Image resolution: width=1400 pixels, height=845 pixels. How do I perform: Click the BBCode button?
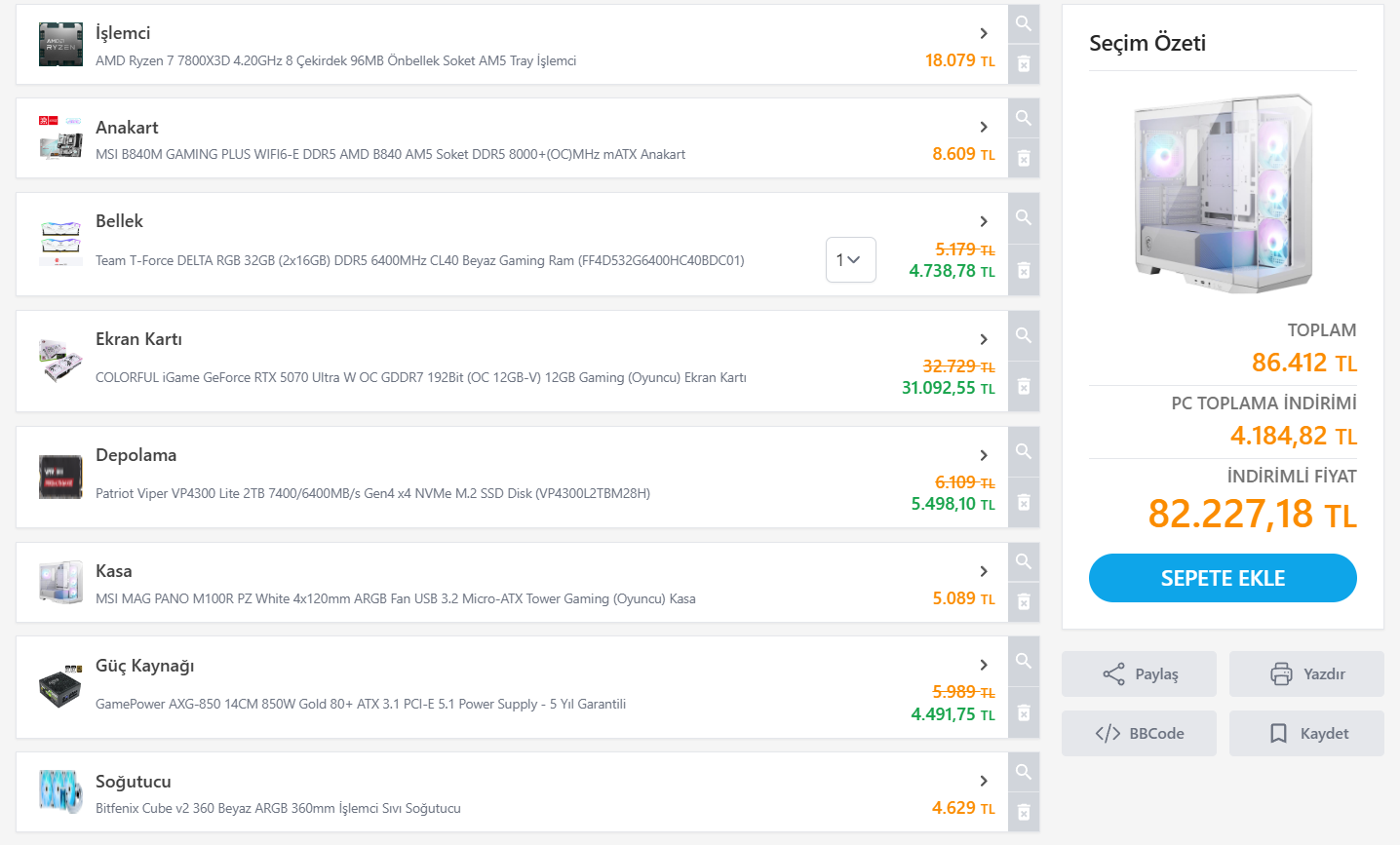[x=1139, y=734]
